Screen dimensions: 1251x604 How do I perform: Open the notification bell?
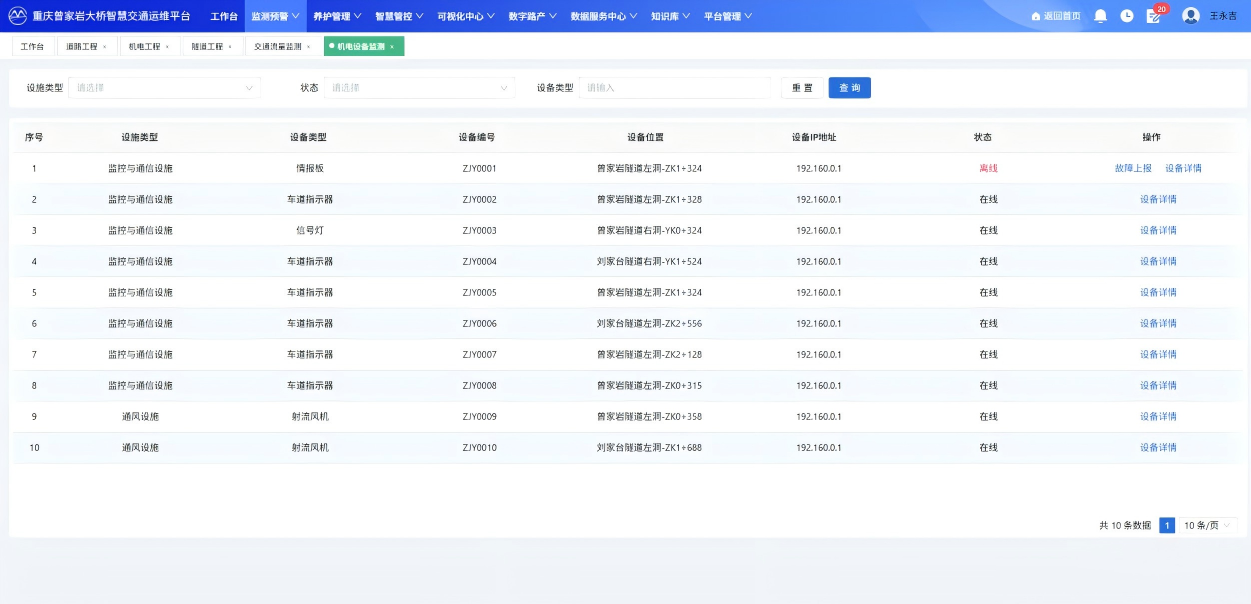(x=1100, y=16)
